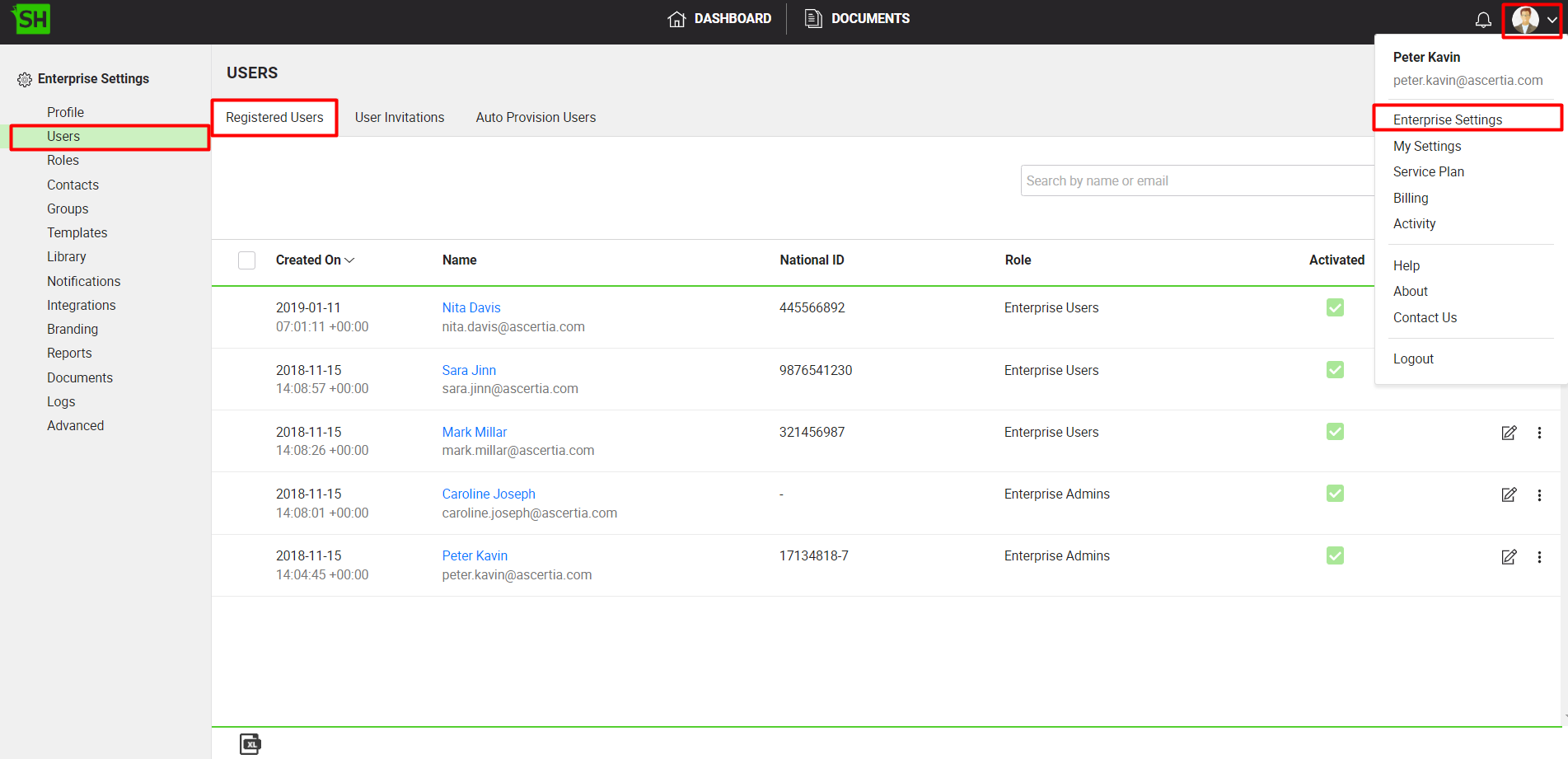1568x759 pixels.
Task: Click edit icon for Peter Kavin row
Action: click(x=1509, y=557)
